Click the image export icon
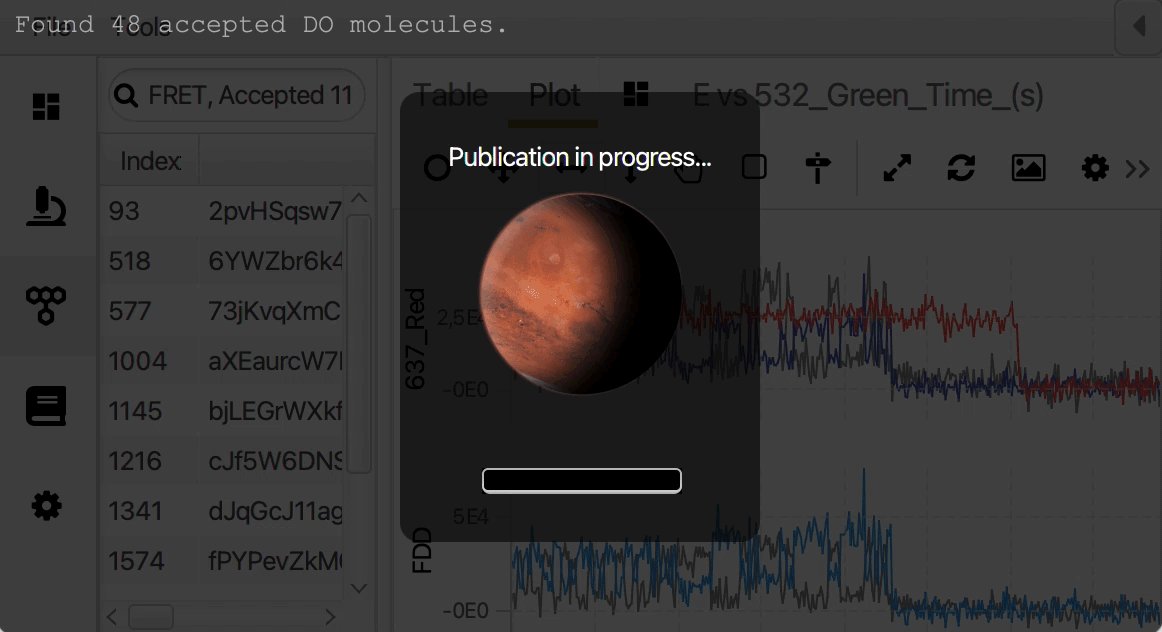Image resolution: width=1162 pixels, height=632 pixels. pyautogui.click(x=1029, y=167)
